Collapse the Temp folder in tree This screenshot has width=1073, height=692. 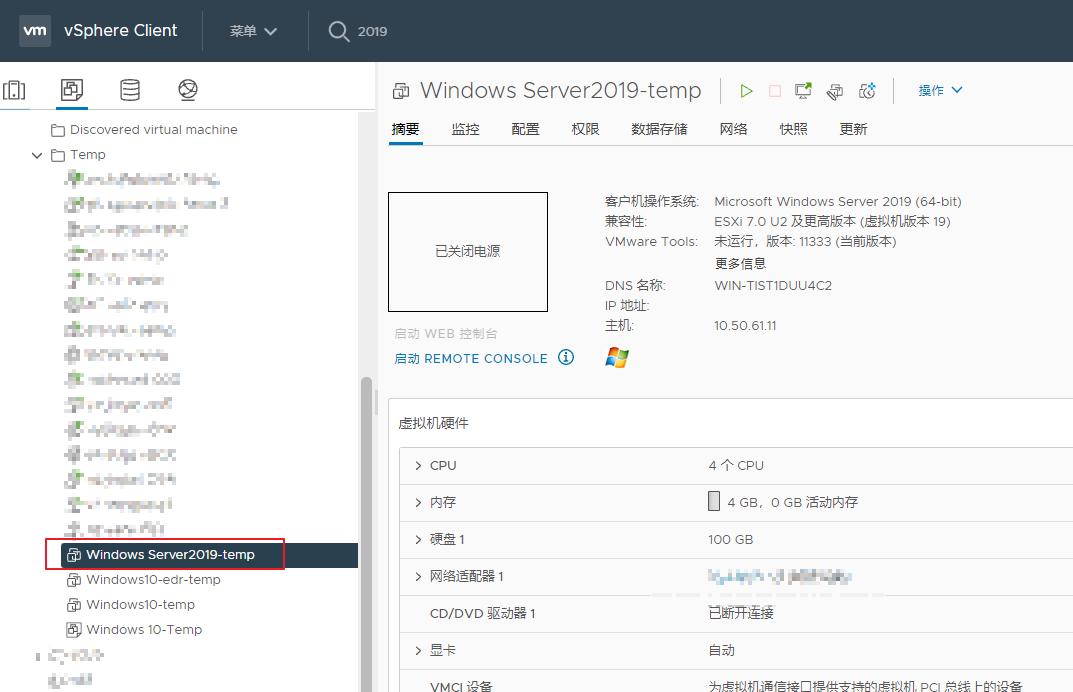click(37, 155)
